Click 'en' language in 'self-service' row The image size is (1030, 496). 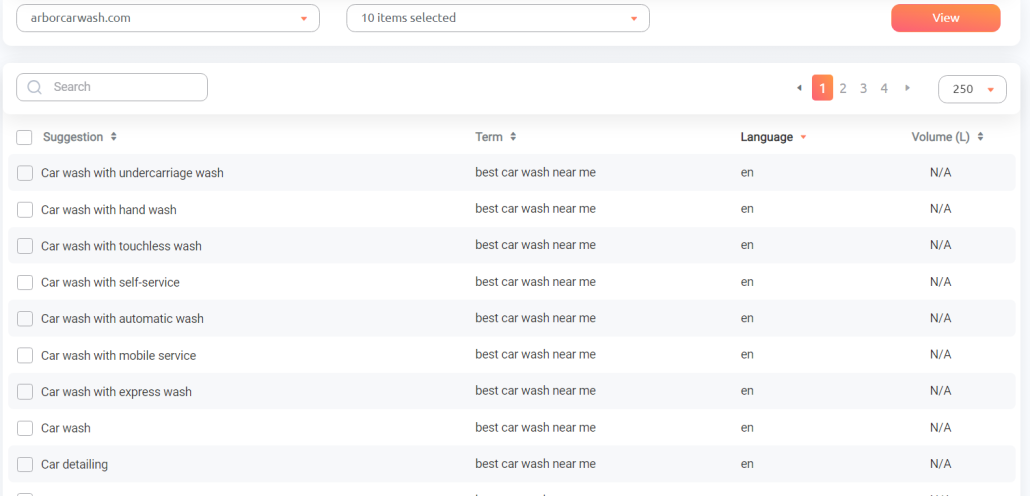(747, 282)
